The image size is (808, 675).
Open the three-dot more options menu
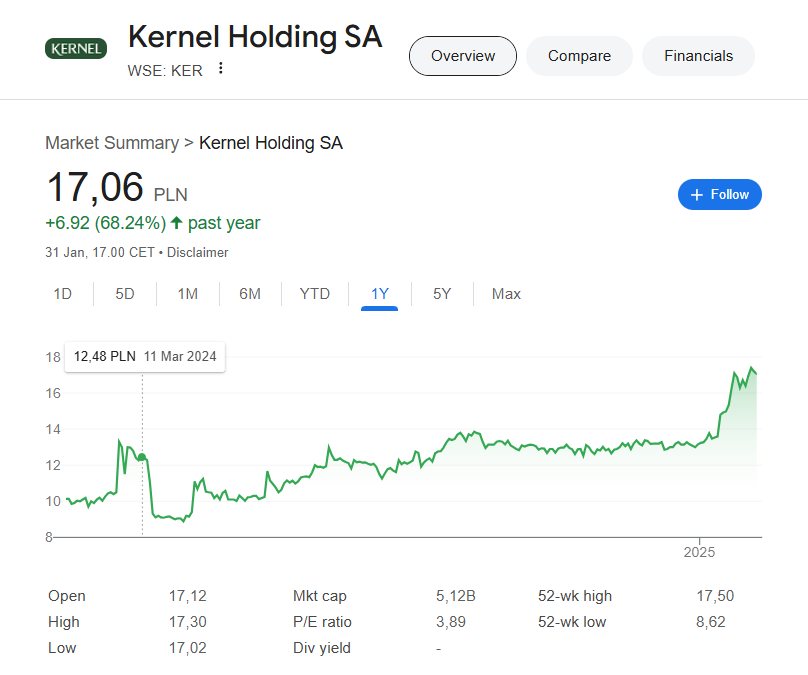pyautogui.click(x=221, y=69)
